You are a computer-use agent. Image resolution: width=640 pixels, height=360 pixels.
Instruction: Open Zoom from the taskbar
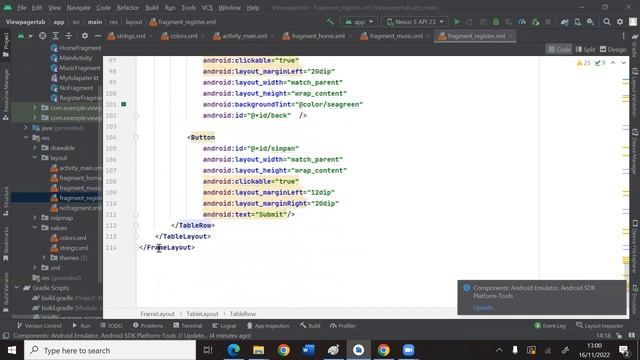pos(409,350)
